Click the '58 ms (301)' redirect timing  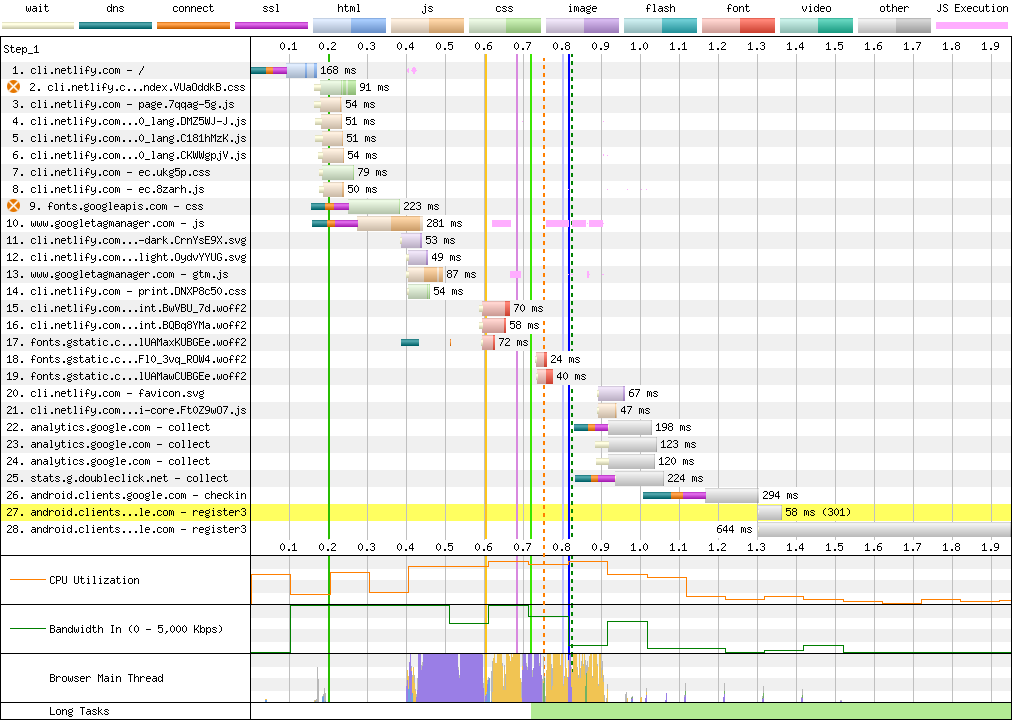point(818,512)
